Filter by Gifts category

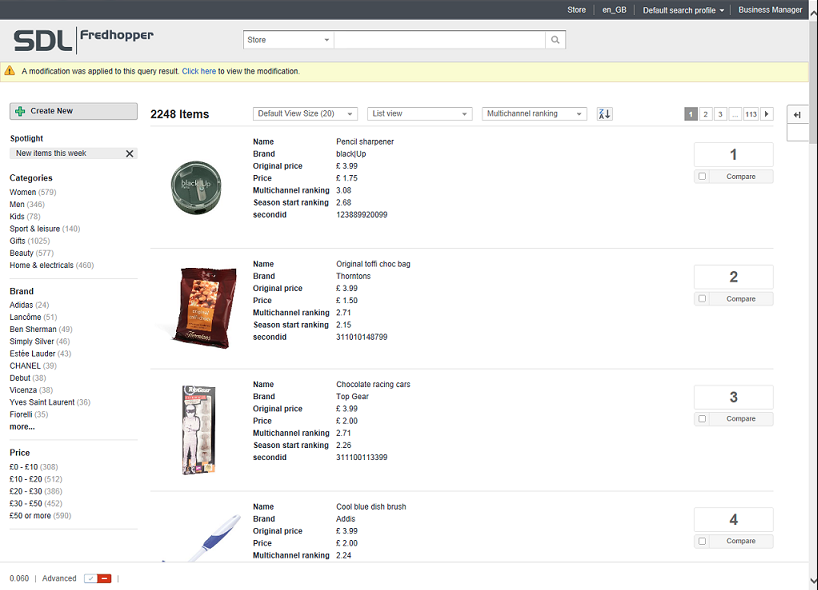(x=30, y=241)
